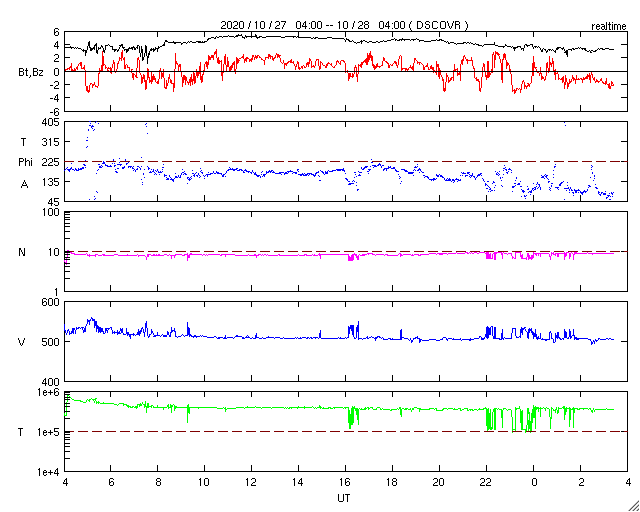Click the "405" tick value
Viewport: 640px width, 512px height.
(x=52, y=122)
